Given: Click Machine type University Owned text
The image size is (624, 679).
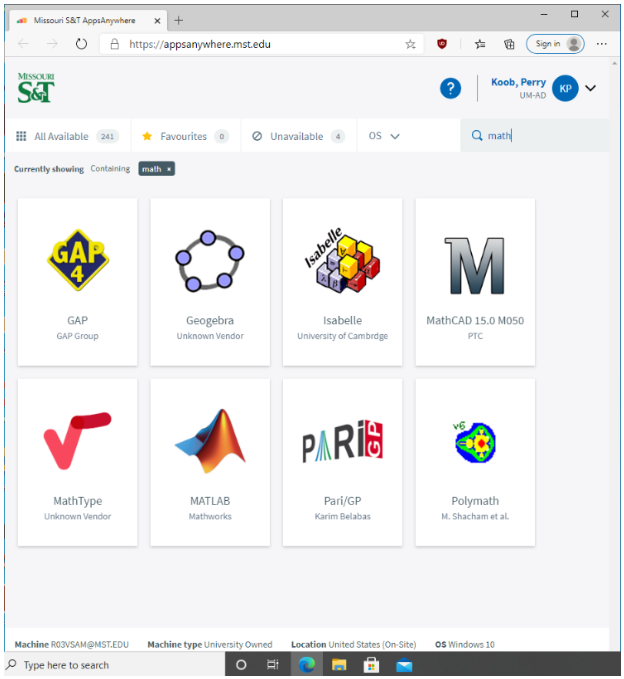Looking at the screenshot, I should (x=210, y=644).
